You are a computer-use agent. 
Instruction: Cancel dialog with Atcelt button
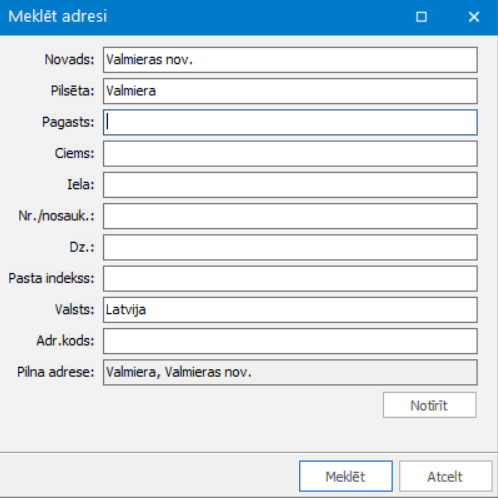click(x=446, y=476)
